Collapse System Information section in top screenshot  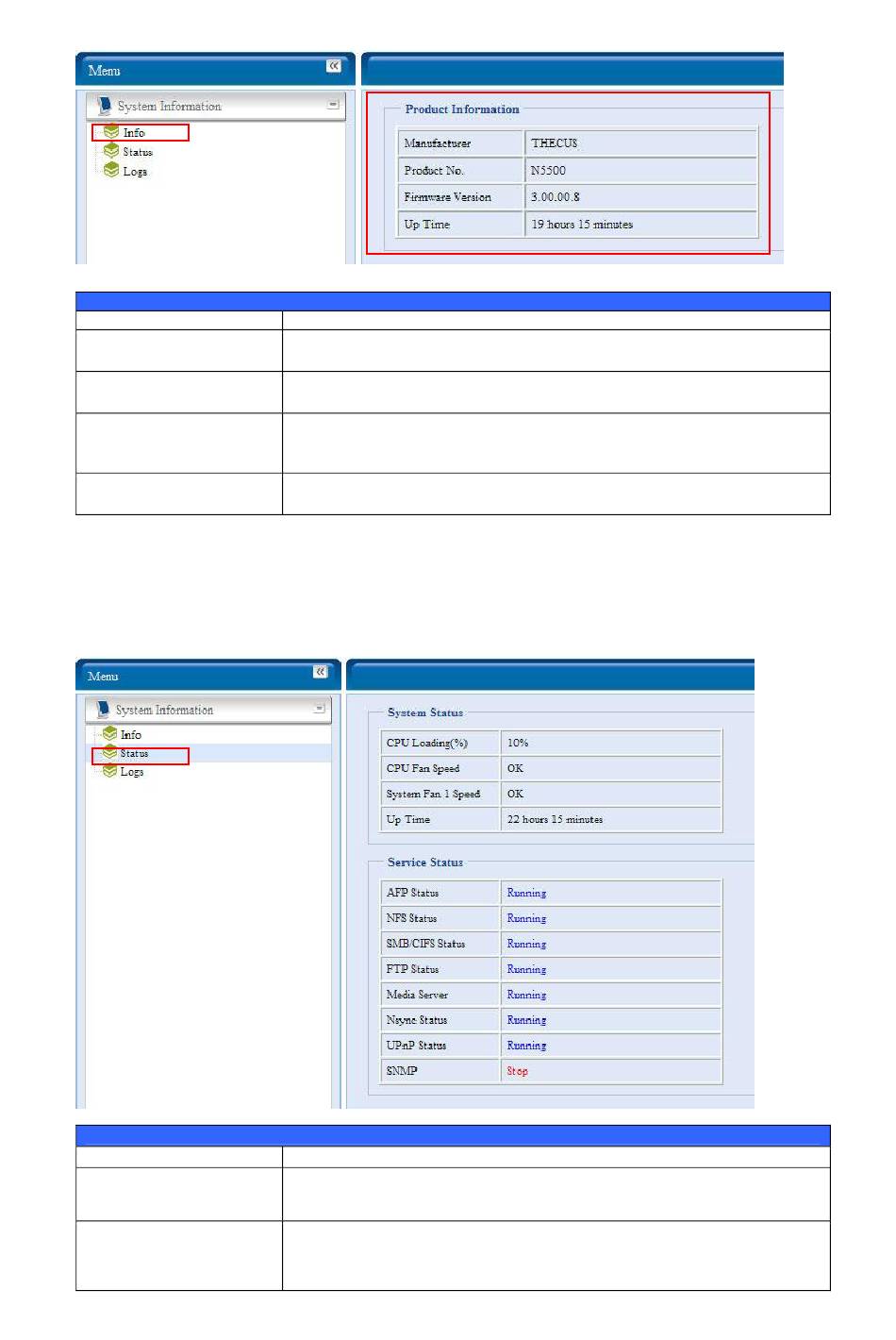[333, 105]
